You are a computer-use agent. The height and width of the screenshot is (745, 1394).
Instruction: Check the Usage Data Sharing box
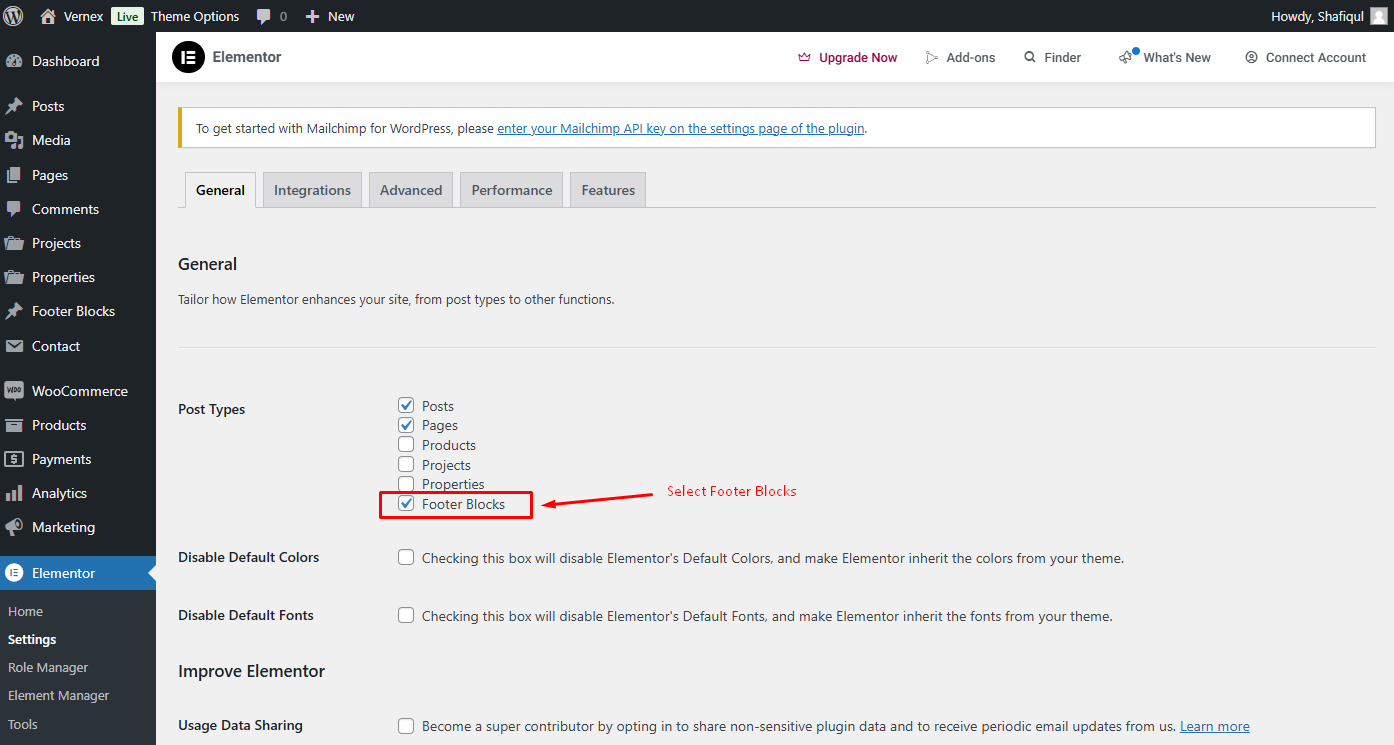tap(406, 725)
